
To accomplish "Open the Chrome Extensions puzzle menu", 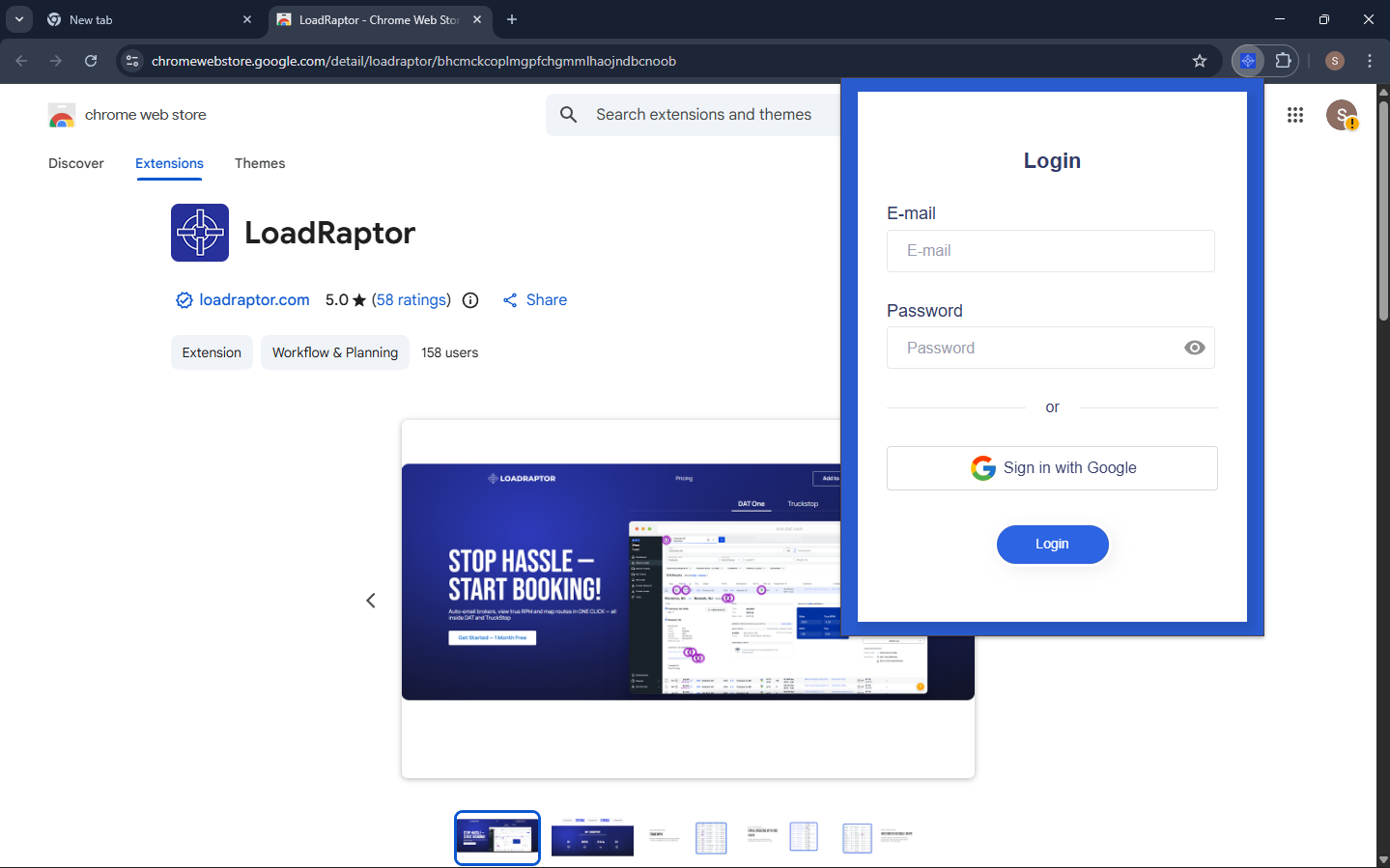I will point(1283,61).
